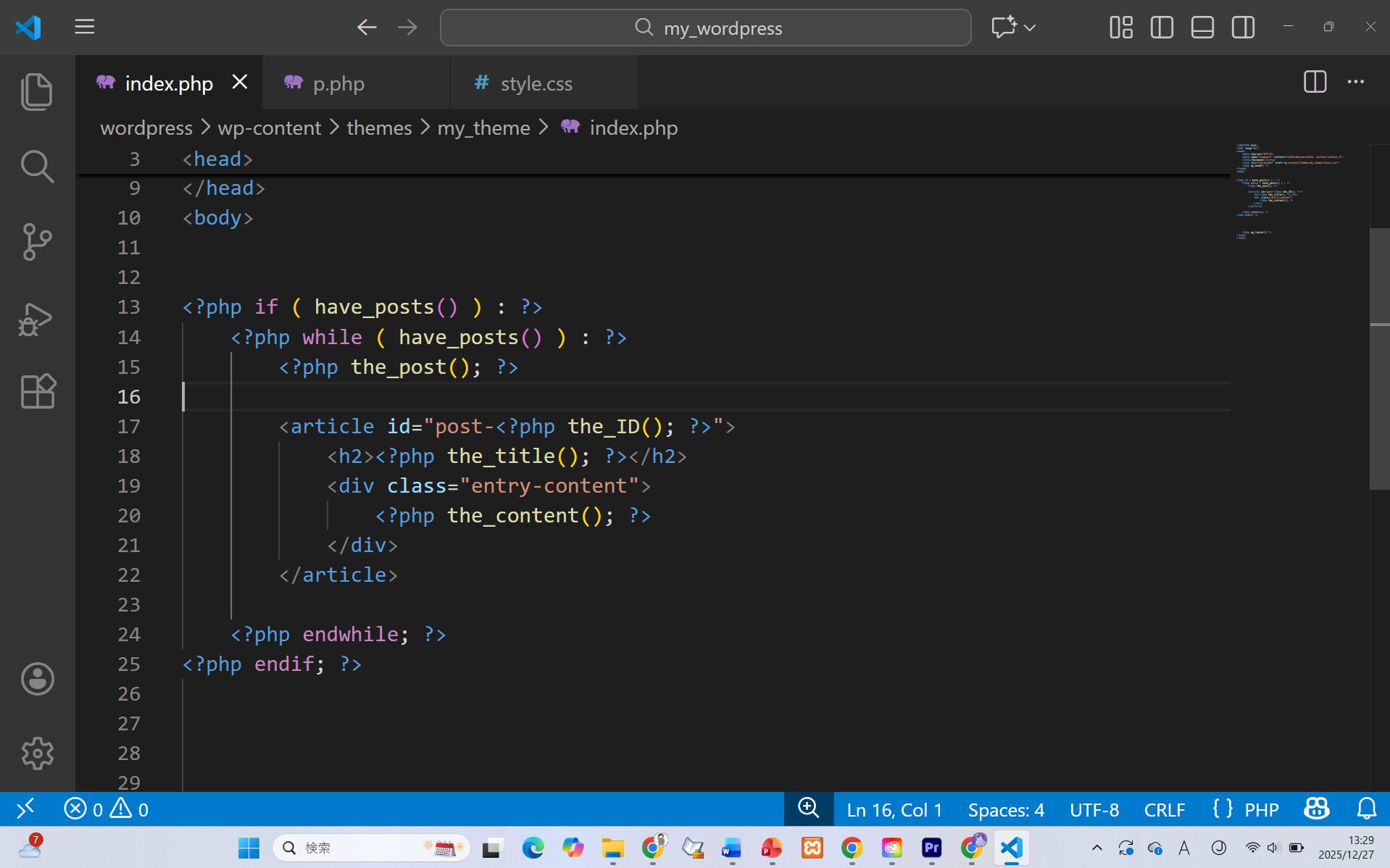Open the Accounts menu icon
Viewport: 1390px width, 868px height.
37,679
